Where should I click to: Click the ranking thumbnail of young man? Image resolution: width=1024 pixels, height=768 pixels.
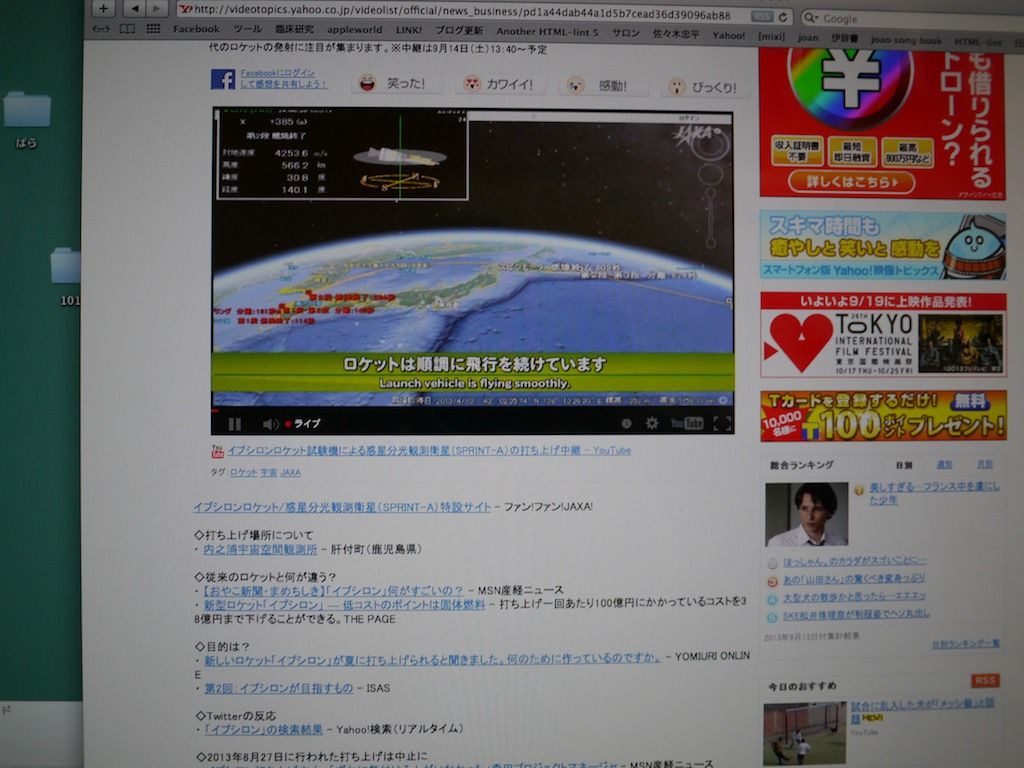point(807,515)
